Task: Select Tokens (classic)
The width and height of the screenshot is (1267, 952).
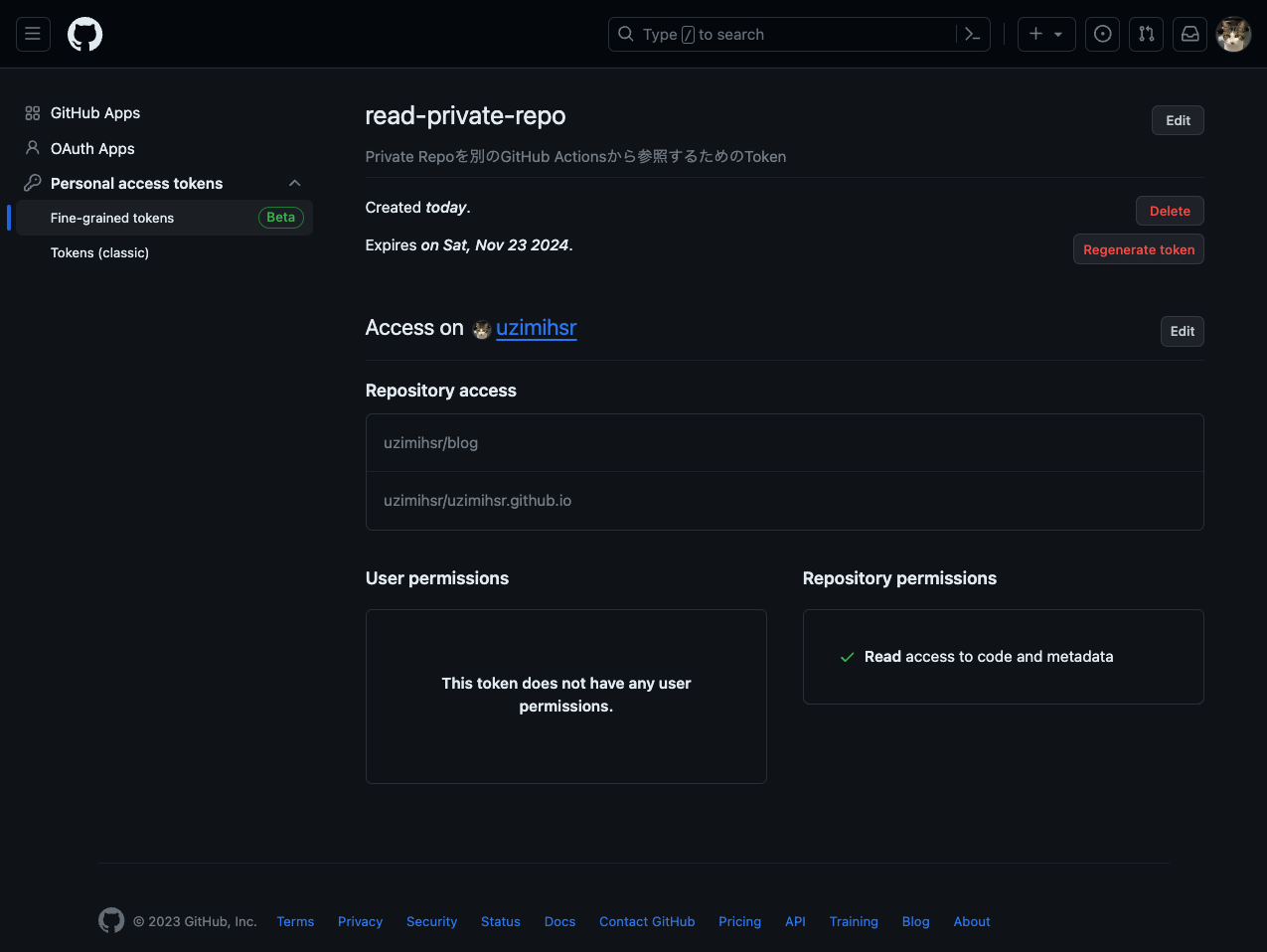Action: pos(99,252)
